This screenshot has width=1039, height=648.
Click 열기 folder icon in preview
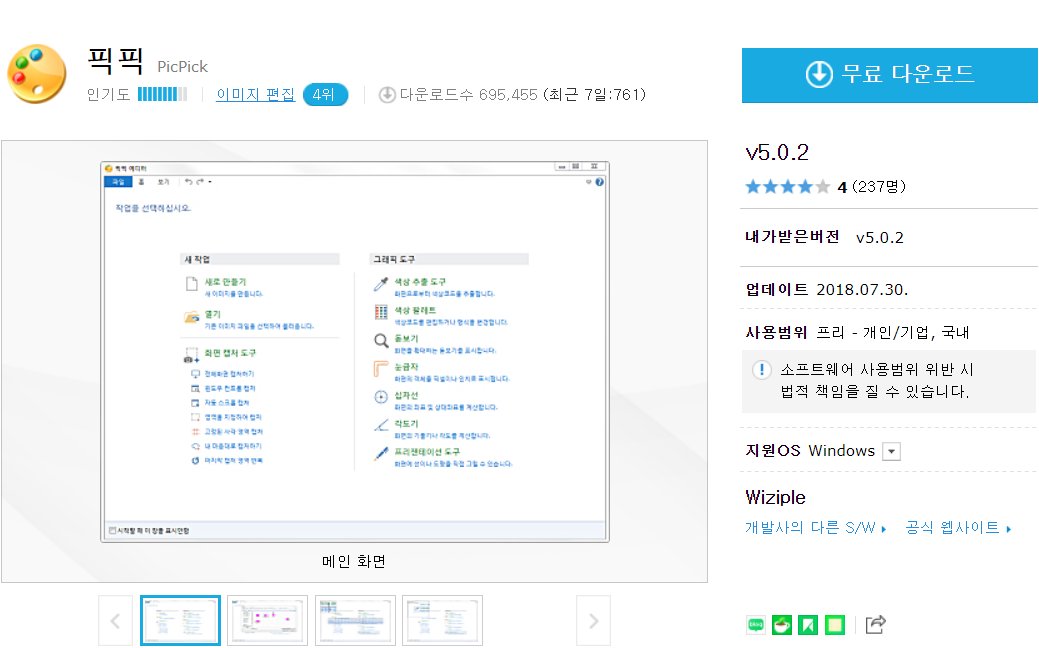pyautogui.click(x=191, y=317)
